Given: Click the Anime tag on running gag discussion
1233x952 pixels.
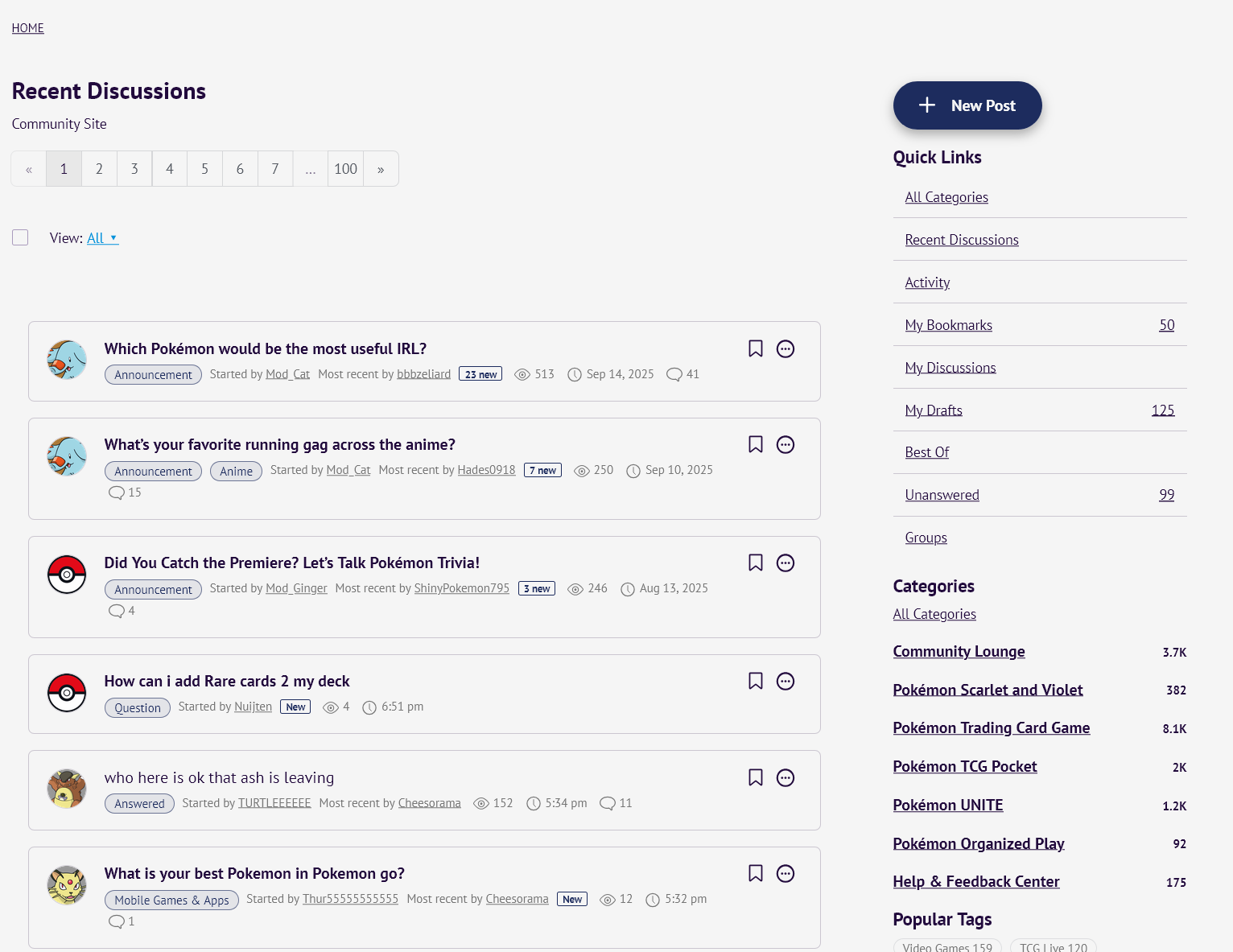Looking at the screenshot, I should click(x=237, y=471).
